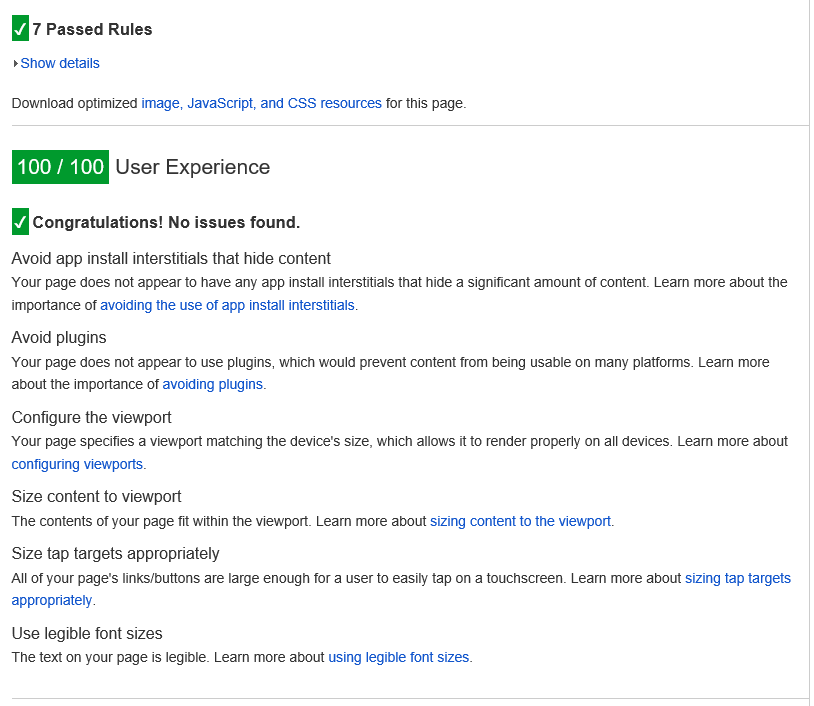The height and width of the screenshot is (706, 814).
Task: Click the Size content to viewport heading
Action: pos(96,496)
